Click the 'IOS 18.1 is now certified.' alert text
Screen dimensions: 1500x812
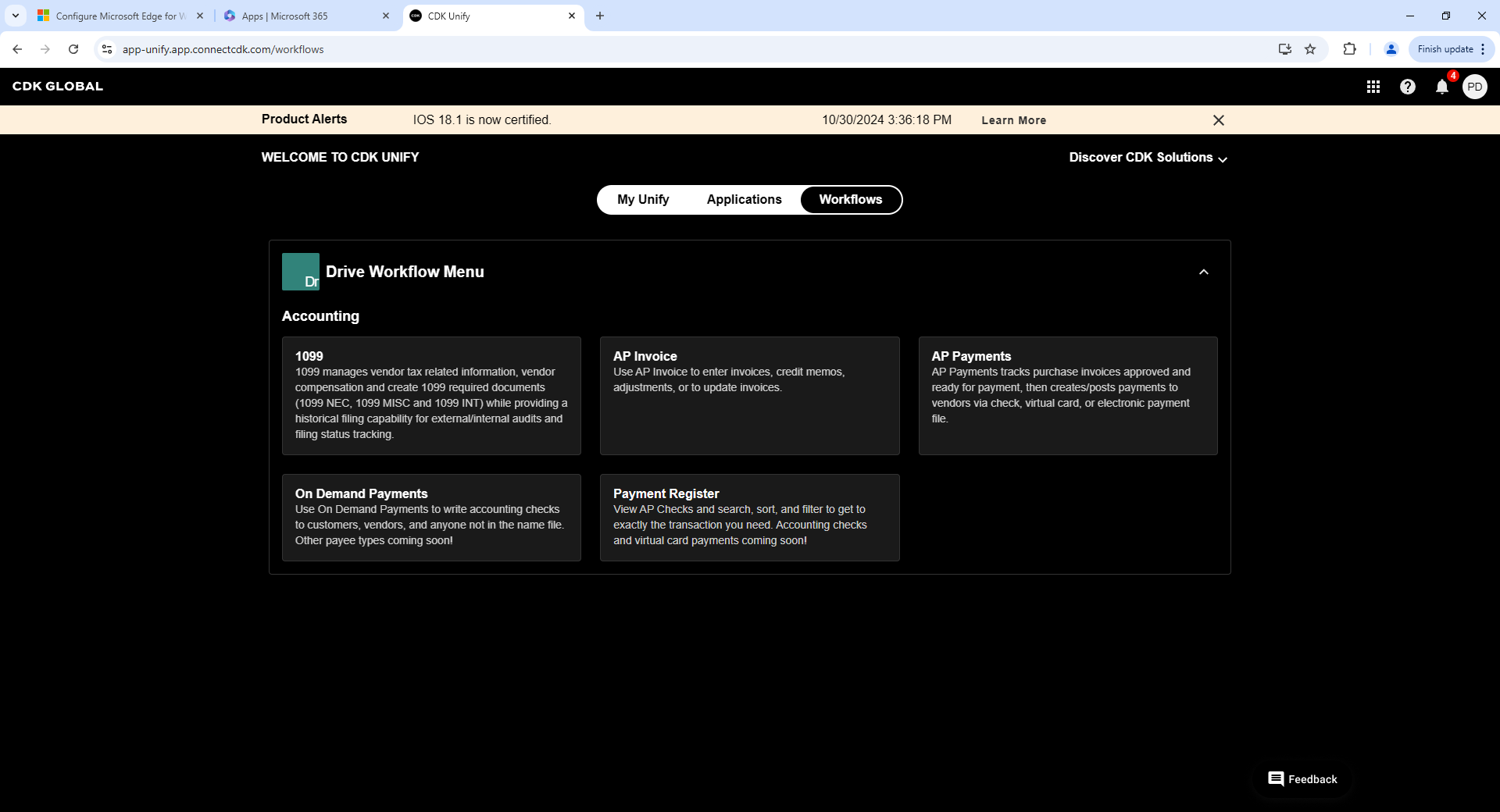click(482, 120)
